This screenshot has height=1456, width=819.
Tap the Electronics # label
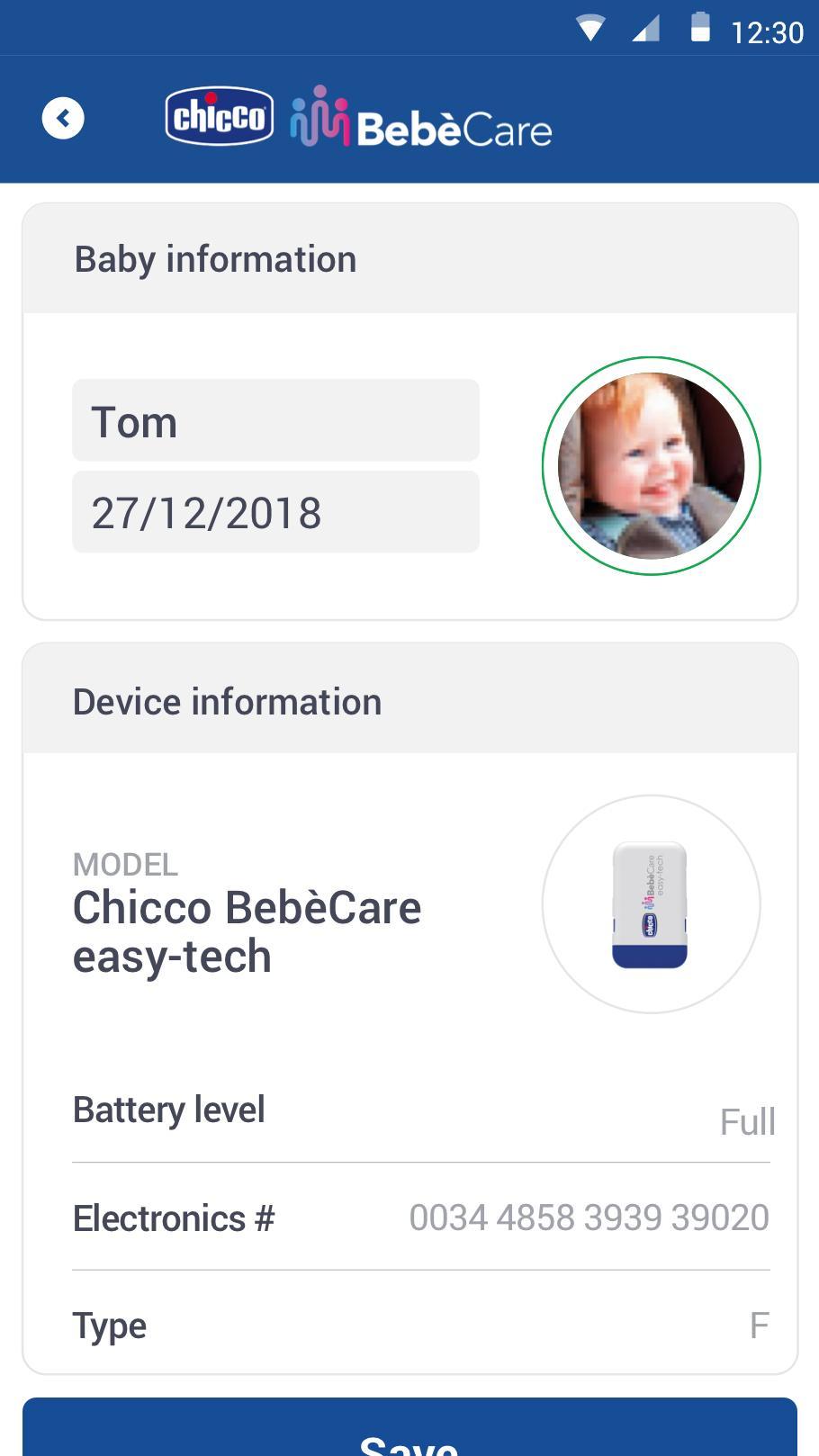[174, 1218]
